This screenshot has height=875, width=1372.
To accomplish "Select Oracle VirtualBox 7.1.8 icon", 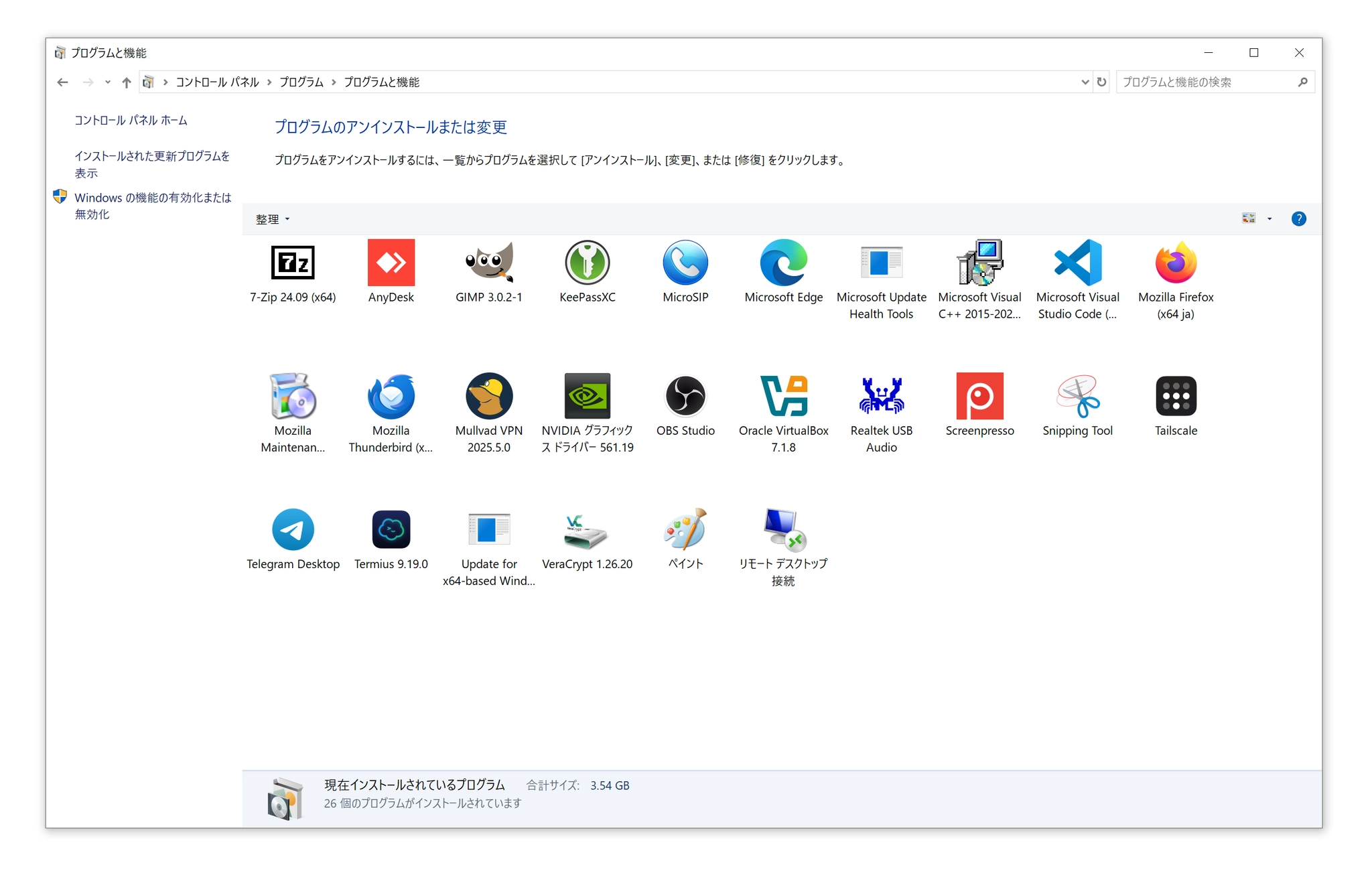I will pyautogui.click(x=784, y=396).
